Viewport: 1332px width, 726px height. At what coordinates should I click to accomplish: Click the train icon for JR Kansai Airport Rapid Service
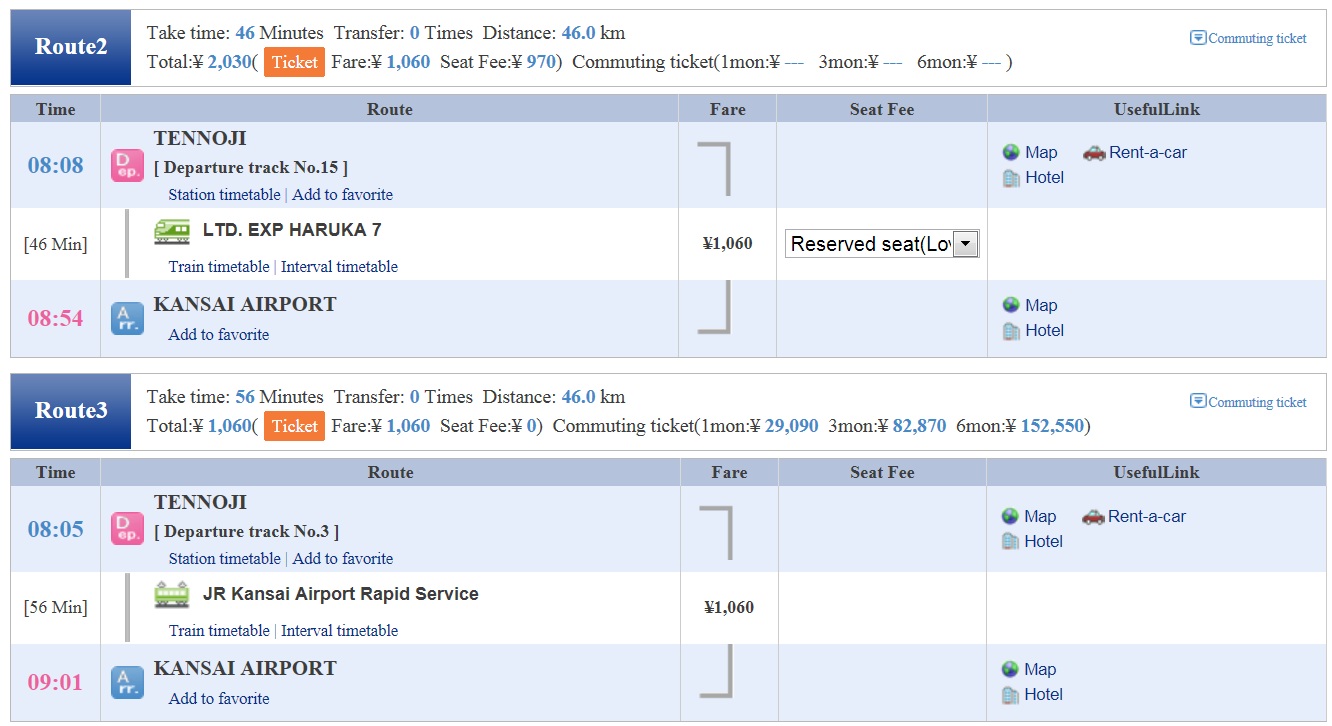[x=172, y=595]
